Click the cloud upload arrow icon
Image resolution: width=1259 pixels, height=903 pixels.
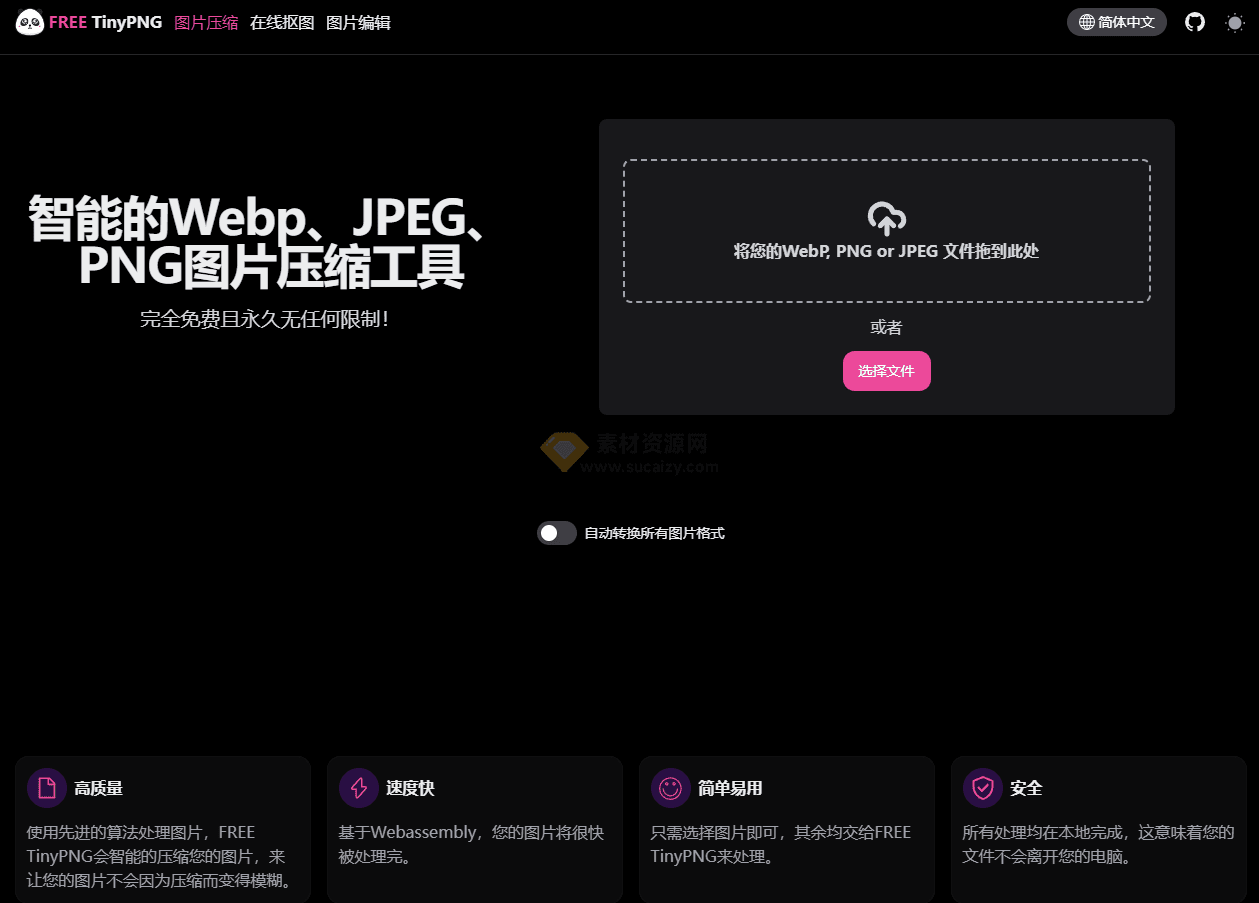pos(886,218)
